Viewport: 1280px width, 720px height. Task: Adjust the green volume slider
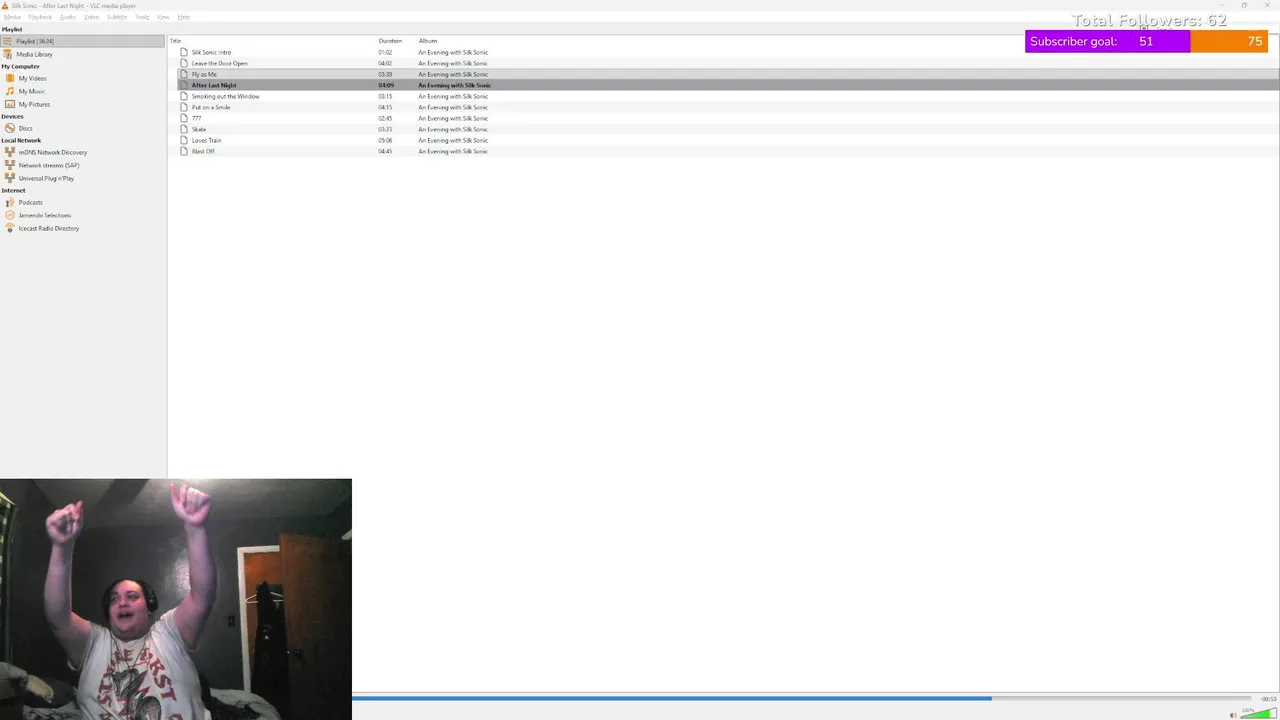pos(1259,713)
